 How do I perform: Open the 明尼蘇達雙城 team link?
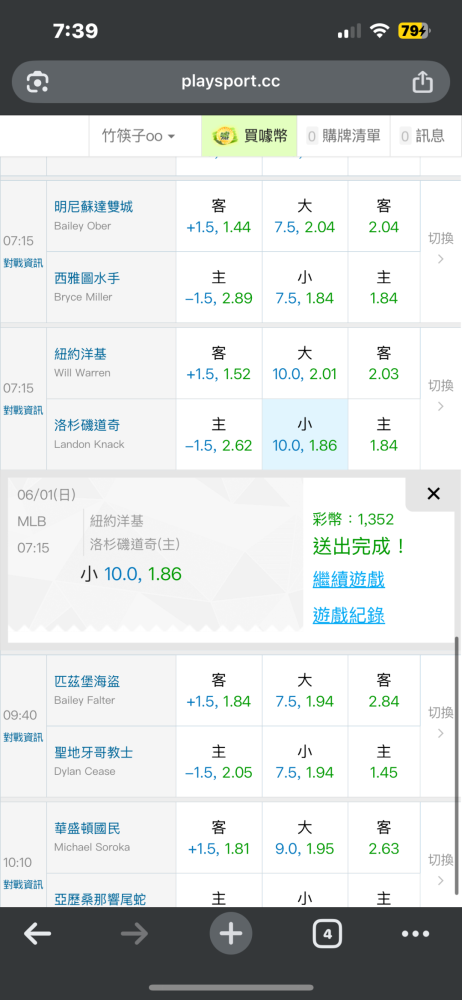(93, 207)
